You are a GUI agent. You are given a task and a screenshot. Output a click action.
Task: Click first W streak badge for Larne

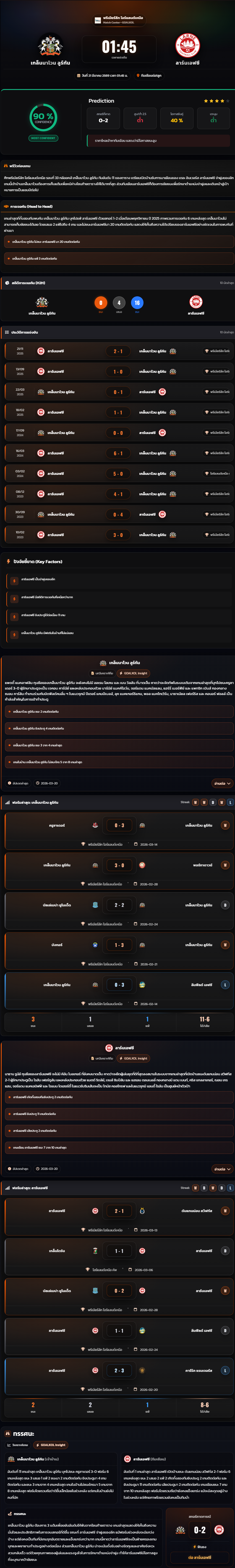(x=195, y=1188)
